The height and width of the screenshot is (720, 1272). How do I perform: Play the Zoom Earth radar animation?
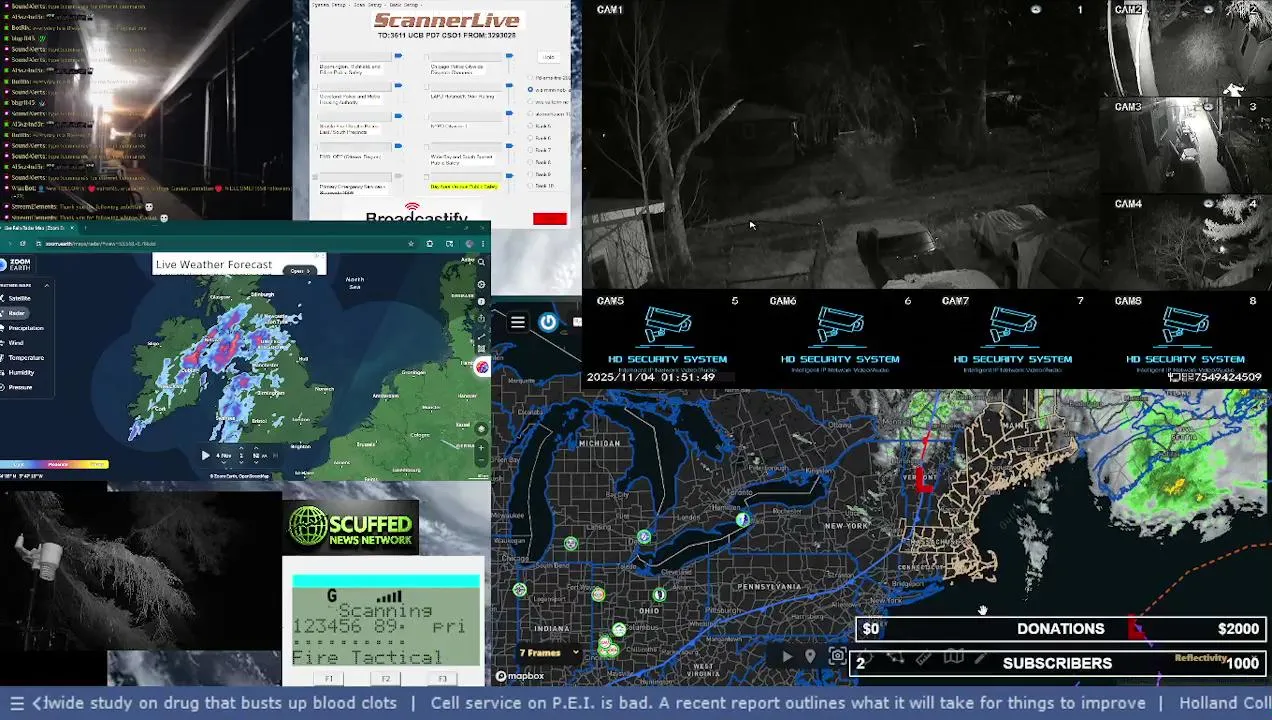pos(205,455)
